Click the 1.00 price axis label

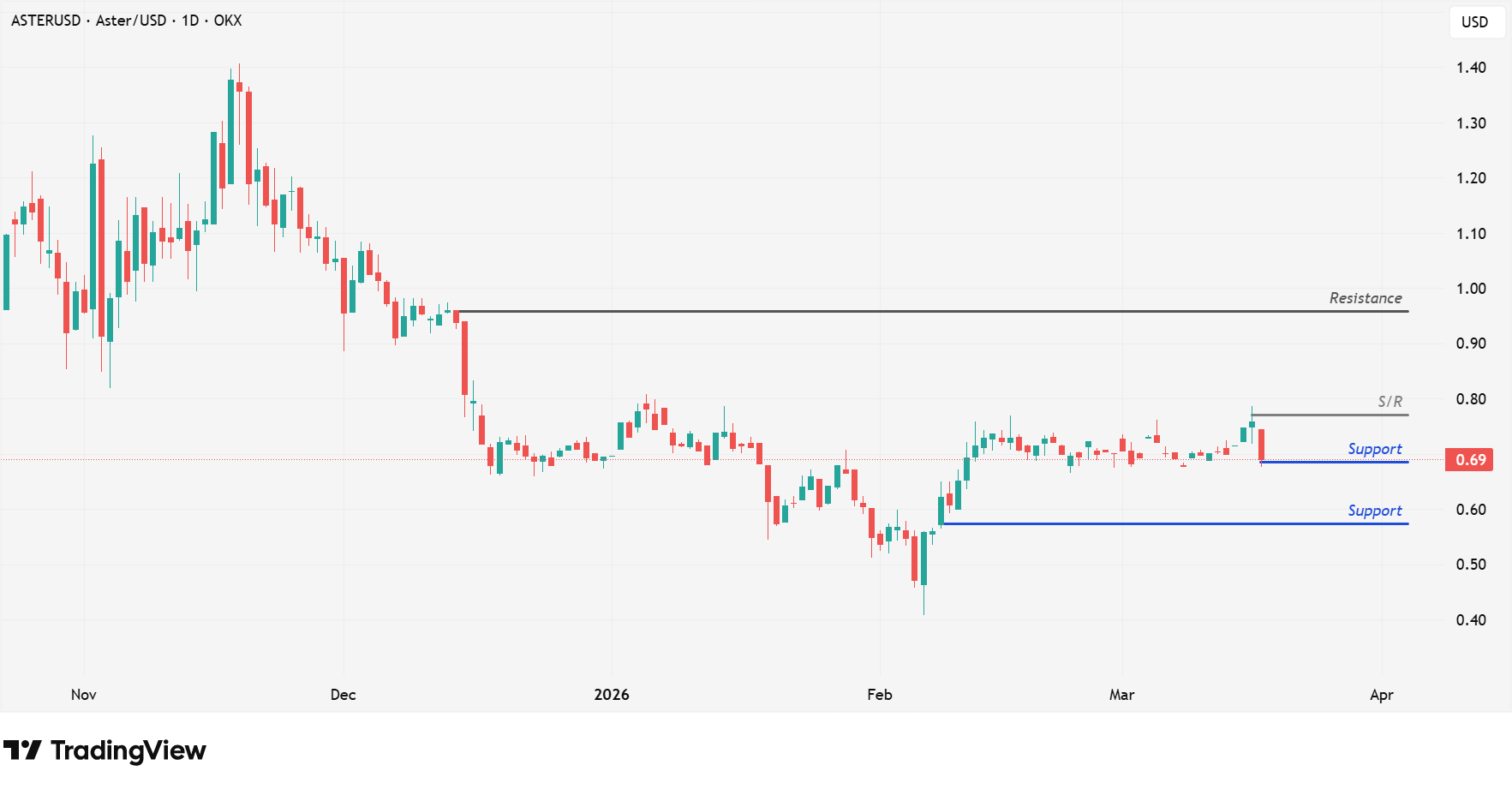click(x=1471, y=289)
